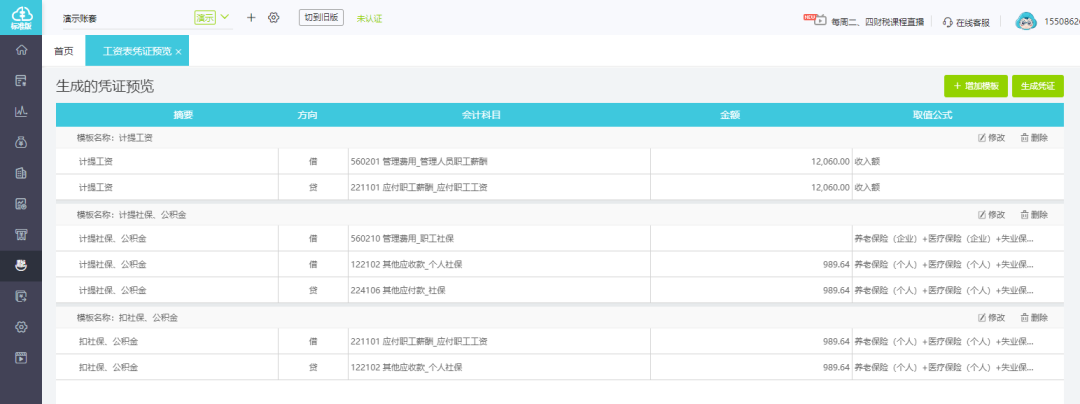This screenshot has width=1080, height=404.
Task: Click the payroll icon highlighted in sidebar
Action: (x=21, y=265)
